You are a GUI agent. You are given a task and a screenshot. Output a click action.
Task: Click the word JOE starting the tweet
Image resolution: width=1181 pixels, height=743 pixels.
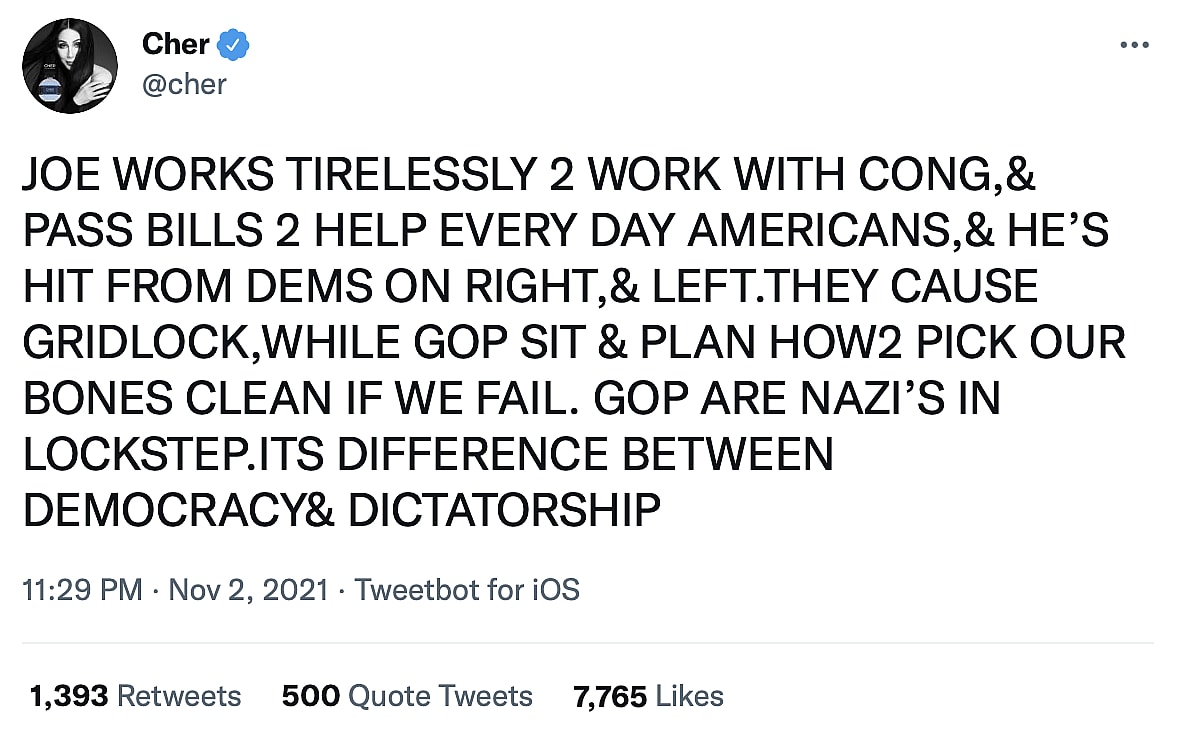pyautogui.click(x=62, y=175)
